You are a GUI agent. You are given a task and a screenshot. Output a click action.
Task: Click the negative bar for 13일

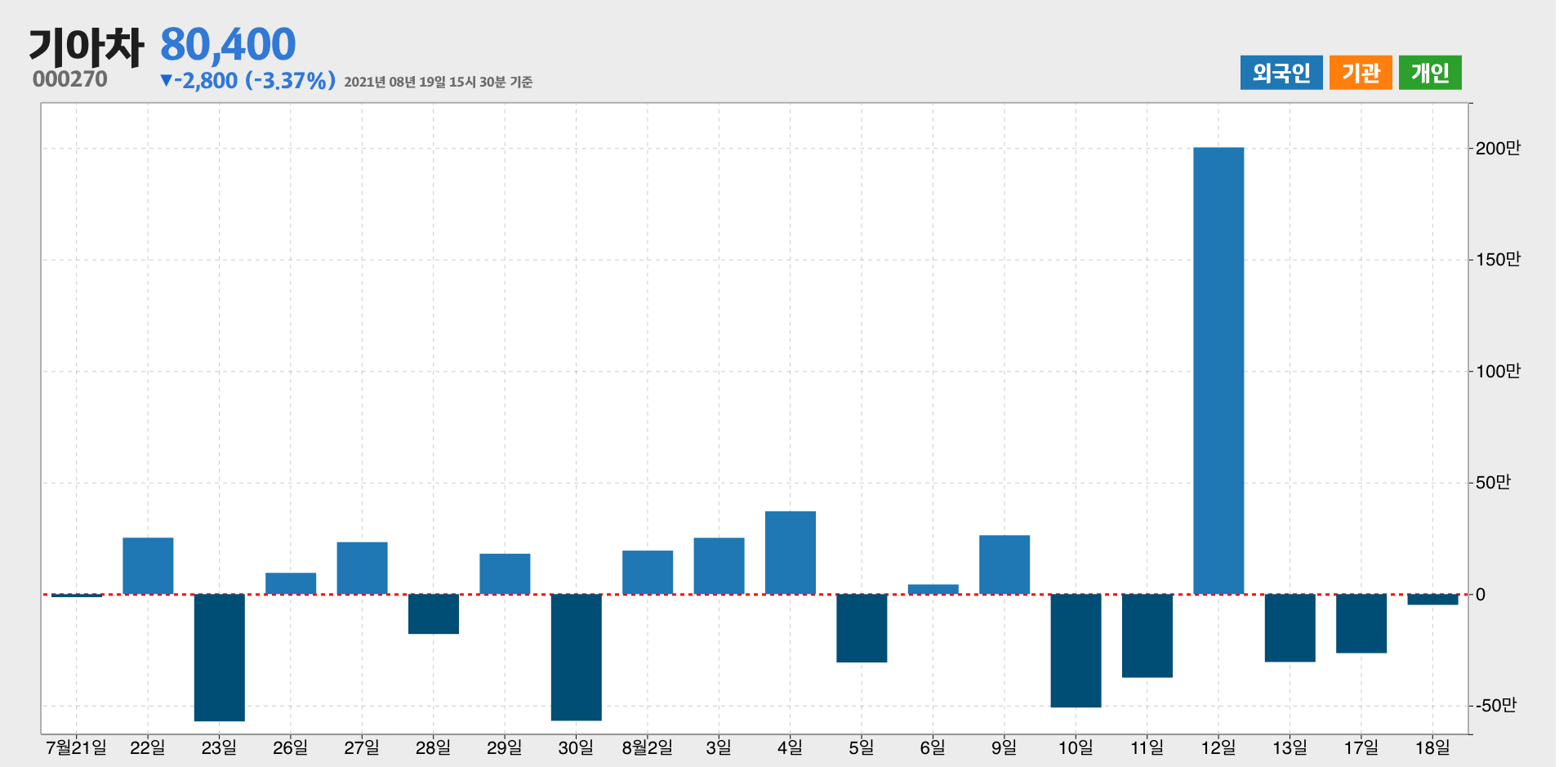point(1290,628)
